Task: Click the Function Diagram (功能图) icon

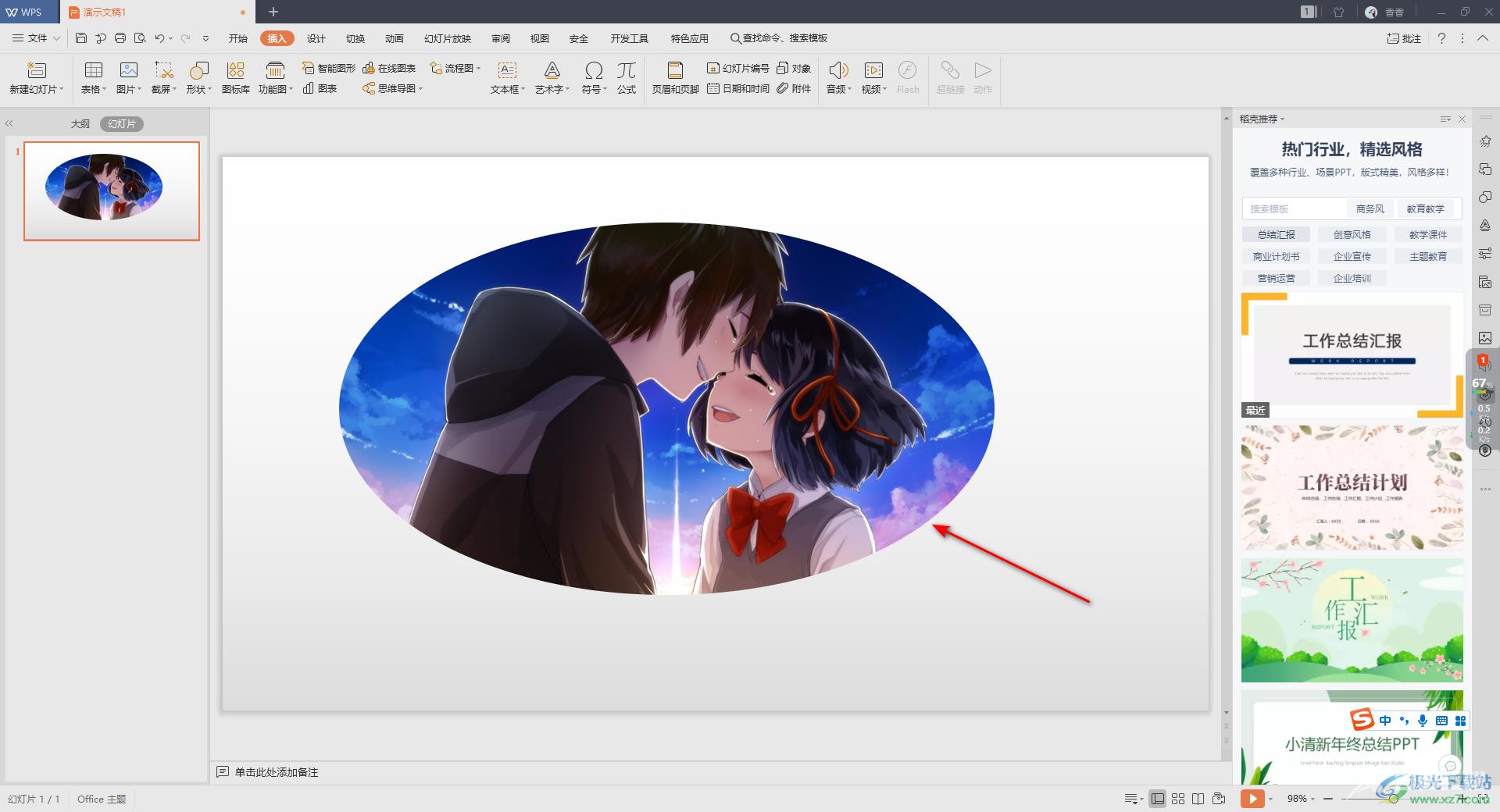Action: coord(275,70)
